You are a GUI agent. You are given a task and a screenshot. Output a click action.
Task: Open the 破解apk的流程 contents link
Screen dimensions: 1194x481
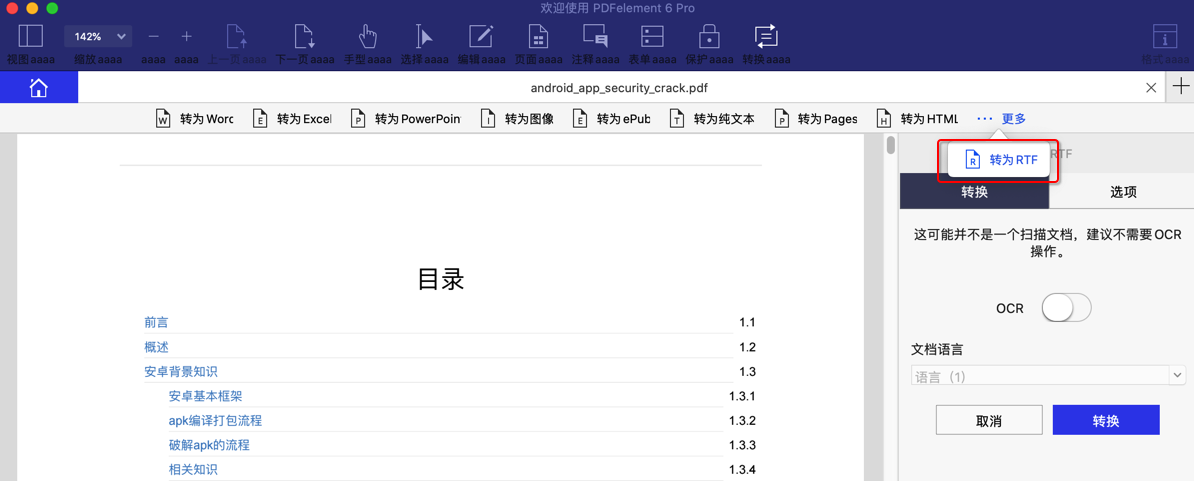tap(209, 444)
